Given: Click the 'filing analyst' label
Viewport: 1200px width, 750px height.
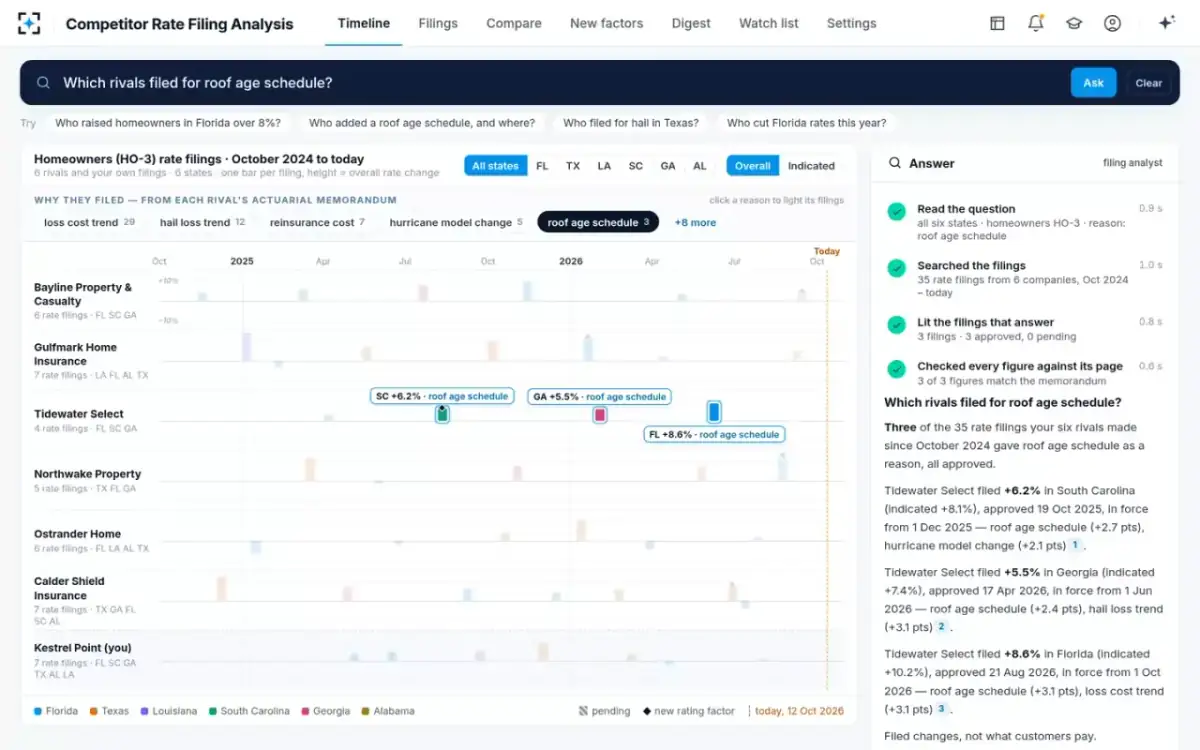Looking at the screenshot, I should tap(1133, 163).
